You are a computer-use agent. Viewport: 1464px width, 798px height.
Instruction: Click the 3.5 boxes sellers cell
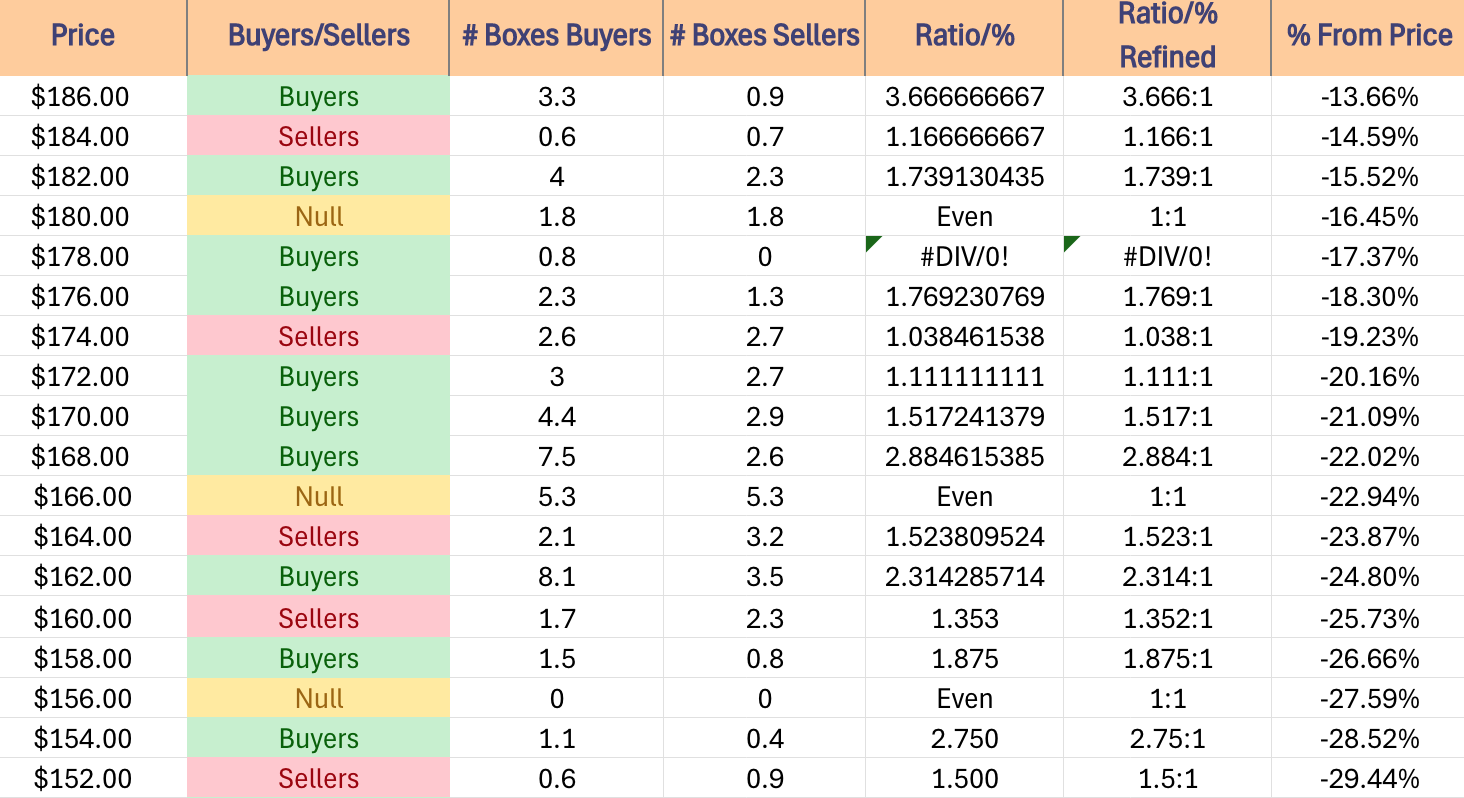tap(764, 577)
